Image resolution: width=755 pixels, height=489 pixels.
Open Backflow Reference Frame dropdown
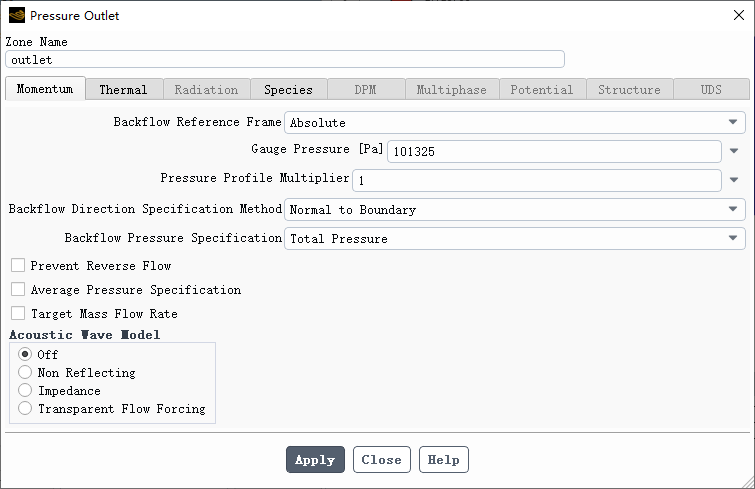(515, 123)
